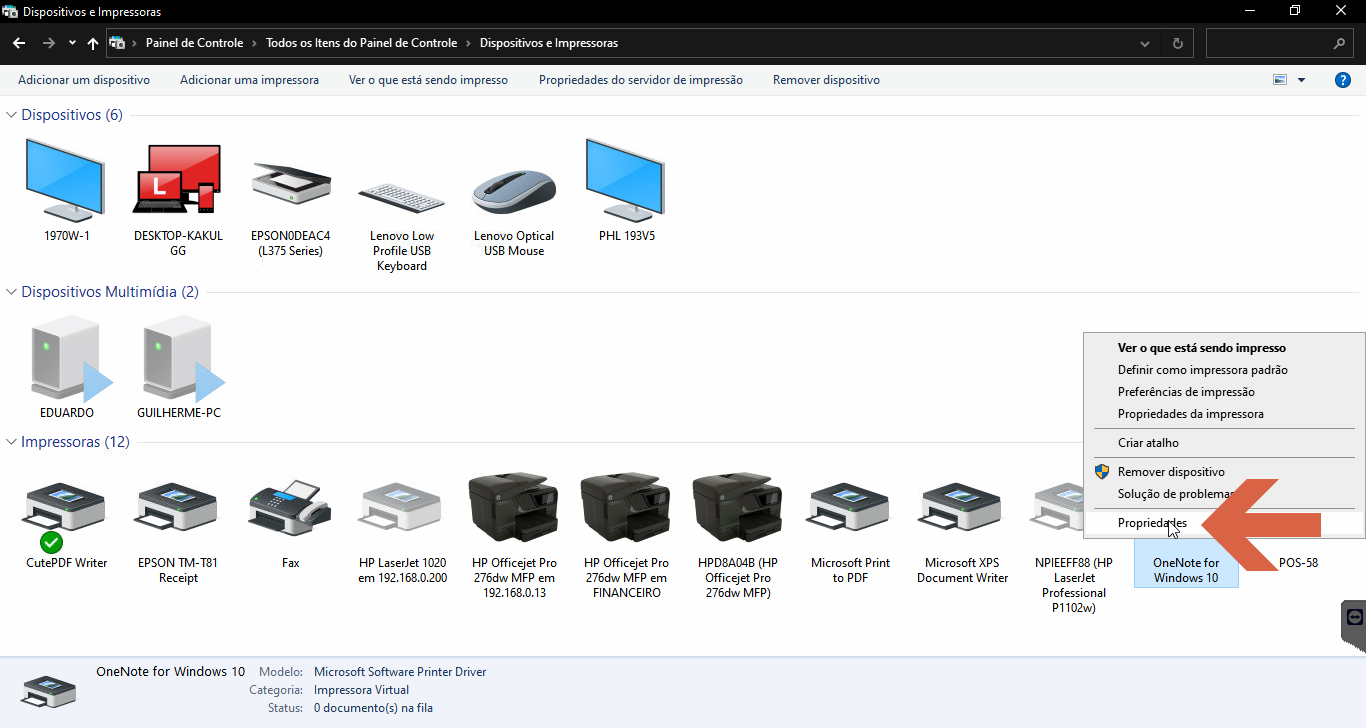The image size is (1366, 728).
Task: Click toolbar Ver o que está sendo impresso
Action: coord(428,80)
